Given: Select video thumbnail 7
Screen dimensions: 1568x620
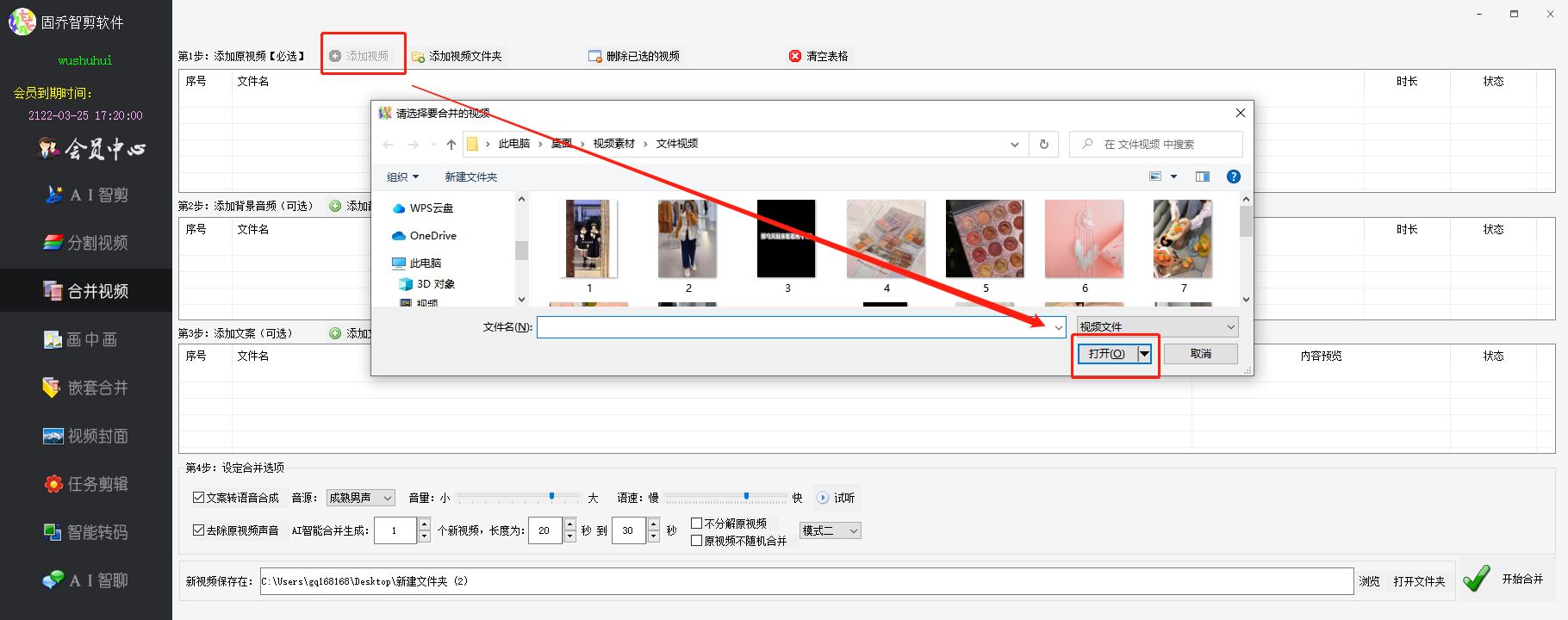Looking at the screenshot, I should coord(1183,239).
